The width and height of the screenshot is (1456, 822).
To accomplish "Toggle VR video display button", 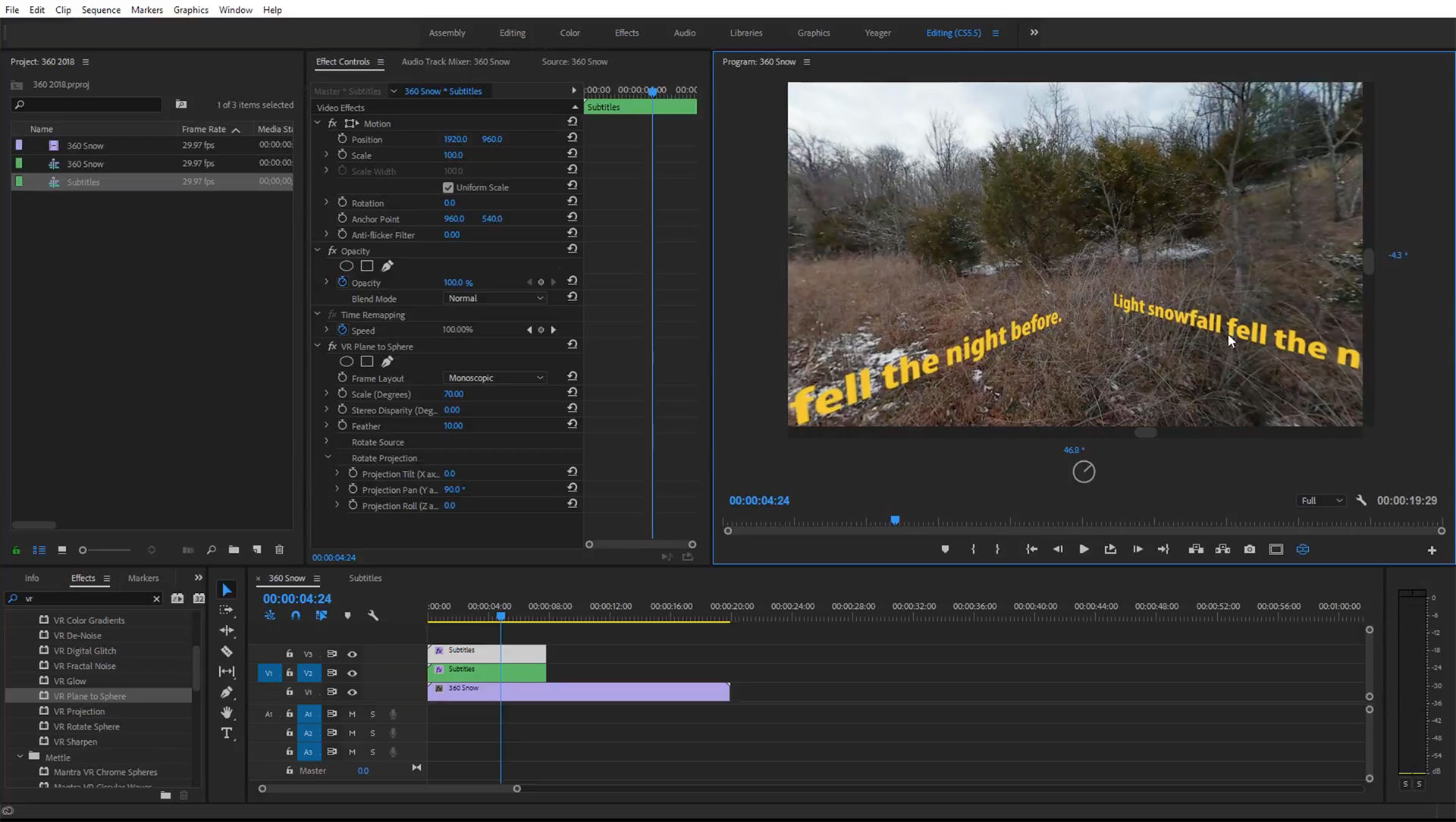I will [x=1303, y=549].
